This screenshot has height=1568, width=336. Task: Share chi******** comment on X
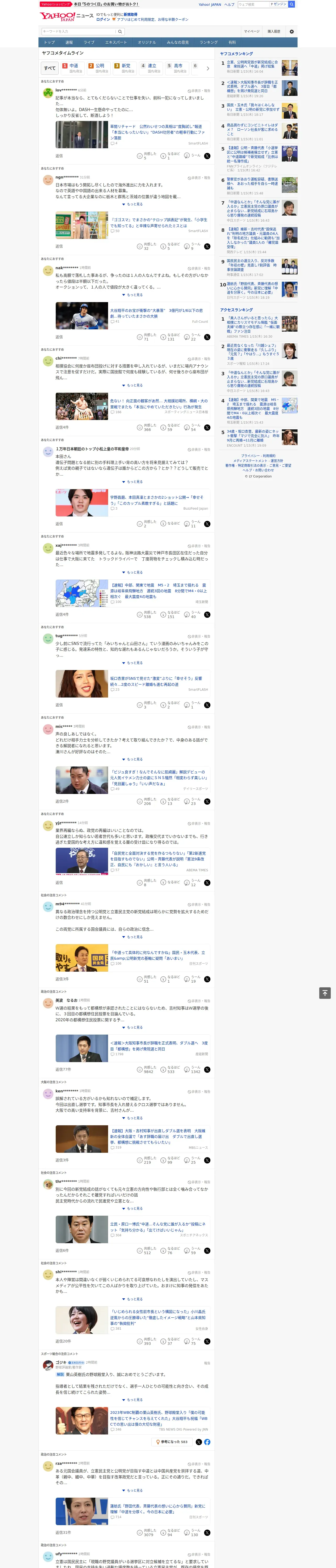(x=207, y=428)
